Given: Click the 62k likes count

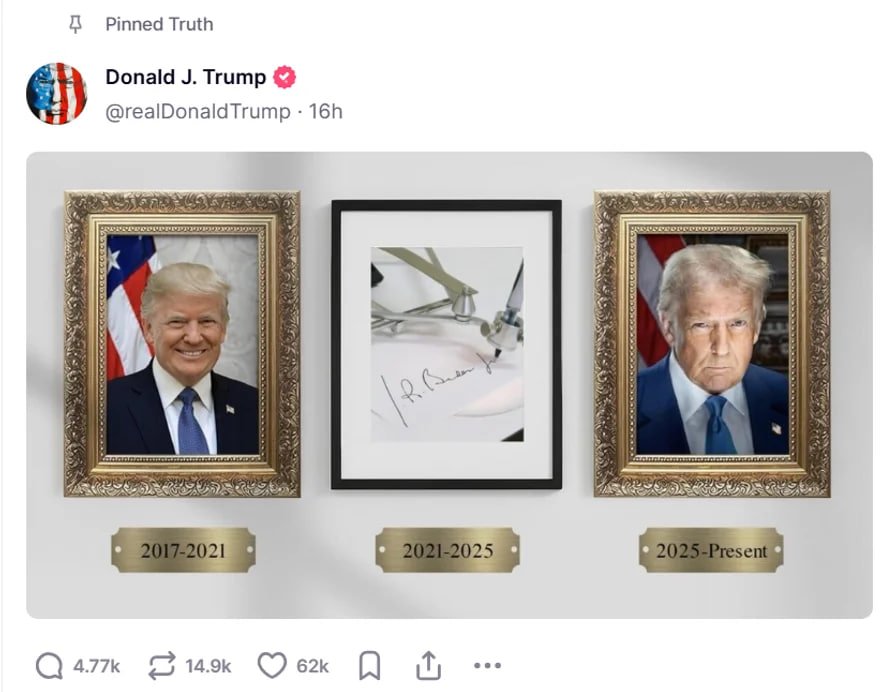Looking at the screenshot, I should click(313, 666).
